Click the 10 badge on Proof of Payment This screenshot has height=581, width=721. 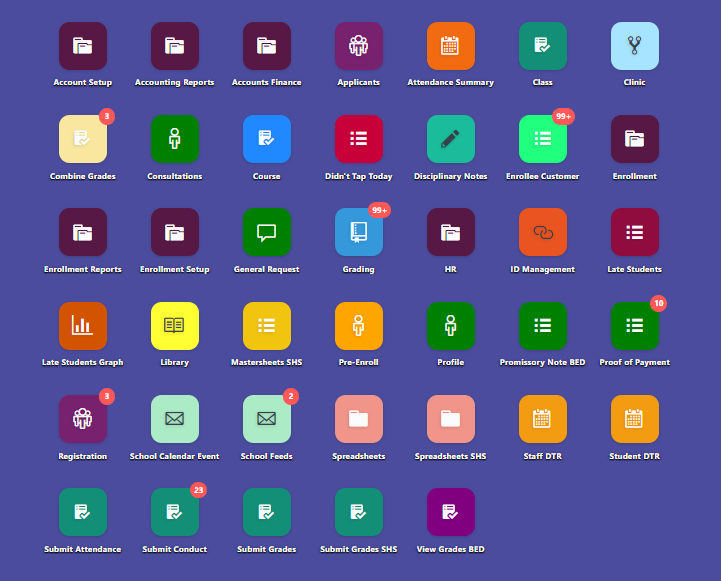658,303
